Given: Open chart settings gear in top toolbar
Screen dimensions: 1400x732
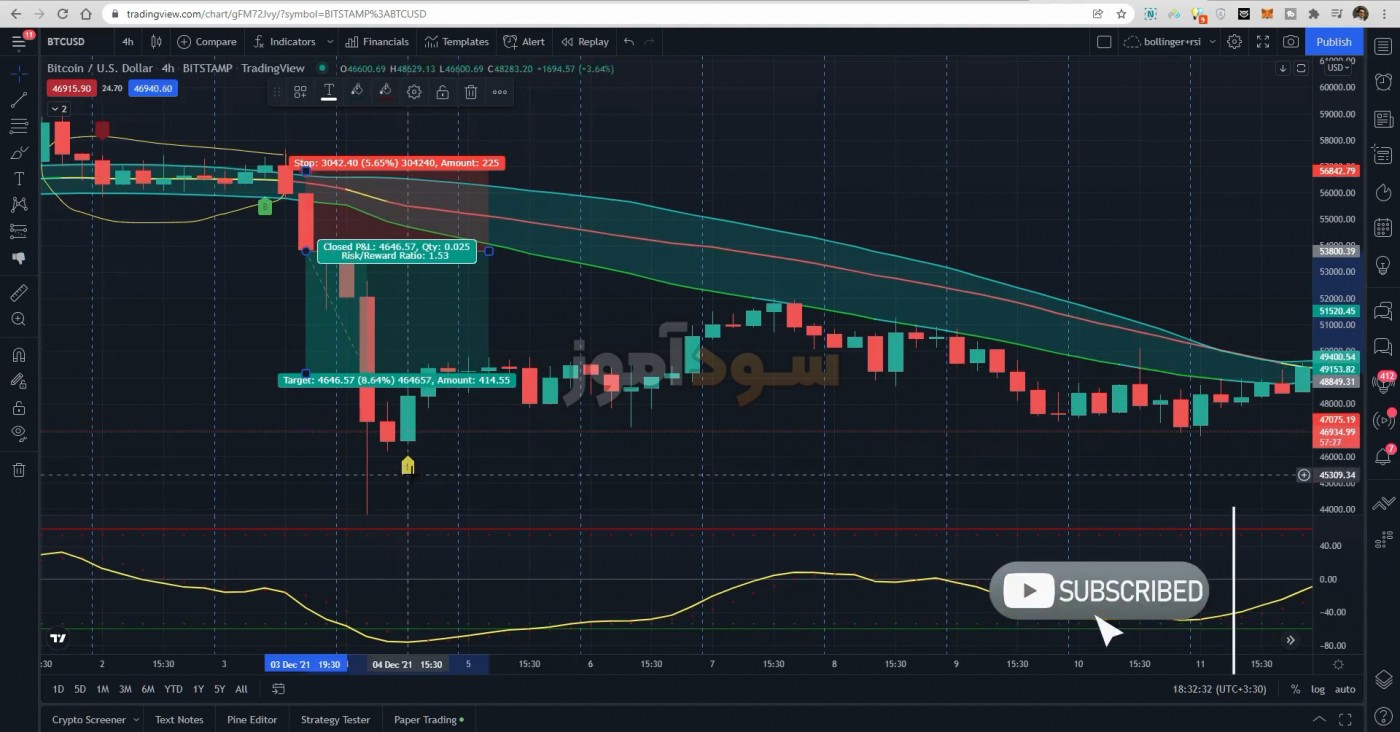Looking at the screenshot, I should pyautogui.click(x=1235, y=42).
